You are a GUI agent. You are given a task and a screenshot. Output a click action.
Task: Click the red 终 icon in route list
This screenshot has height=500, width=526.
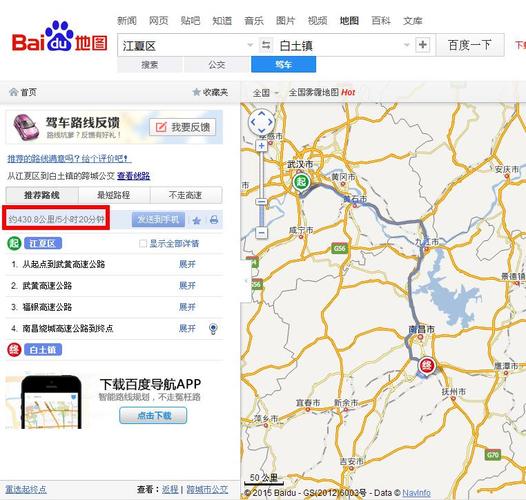pyautogui.click(x=14, y=350)
